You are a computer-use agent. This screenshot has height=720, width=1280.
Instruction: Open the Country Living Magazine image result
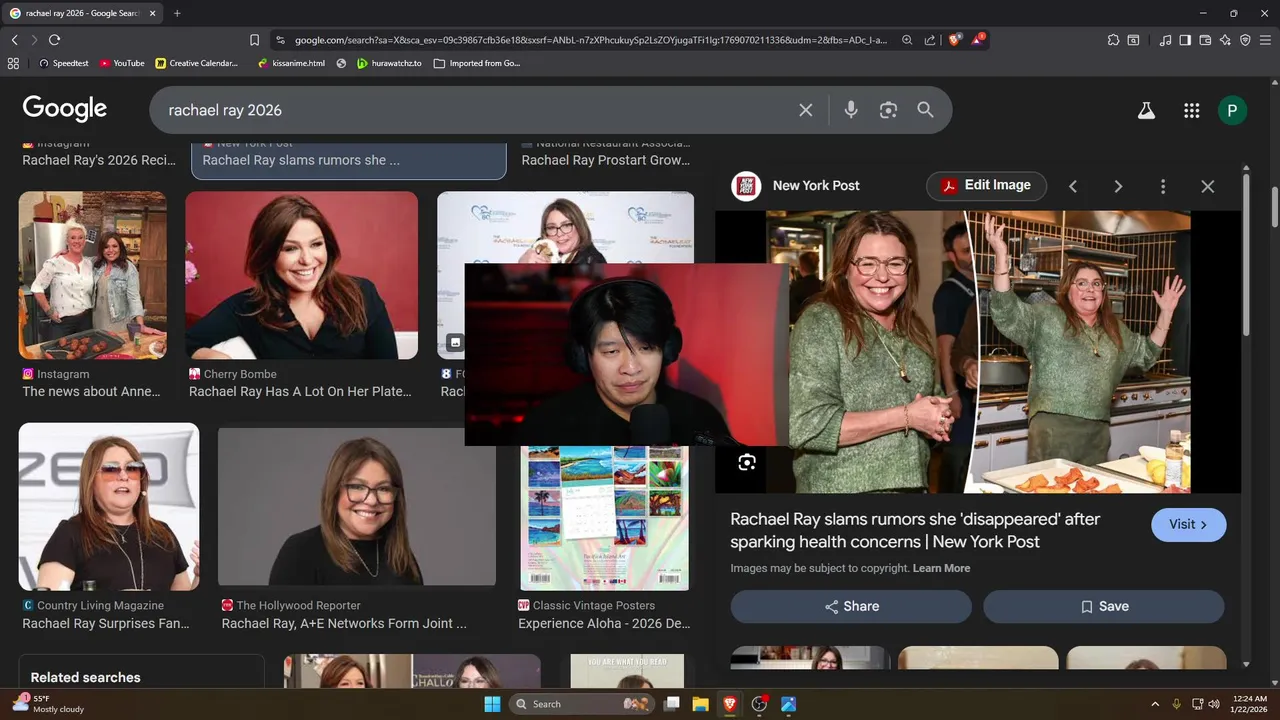[x=109, y=507]
